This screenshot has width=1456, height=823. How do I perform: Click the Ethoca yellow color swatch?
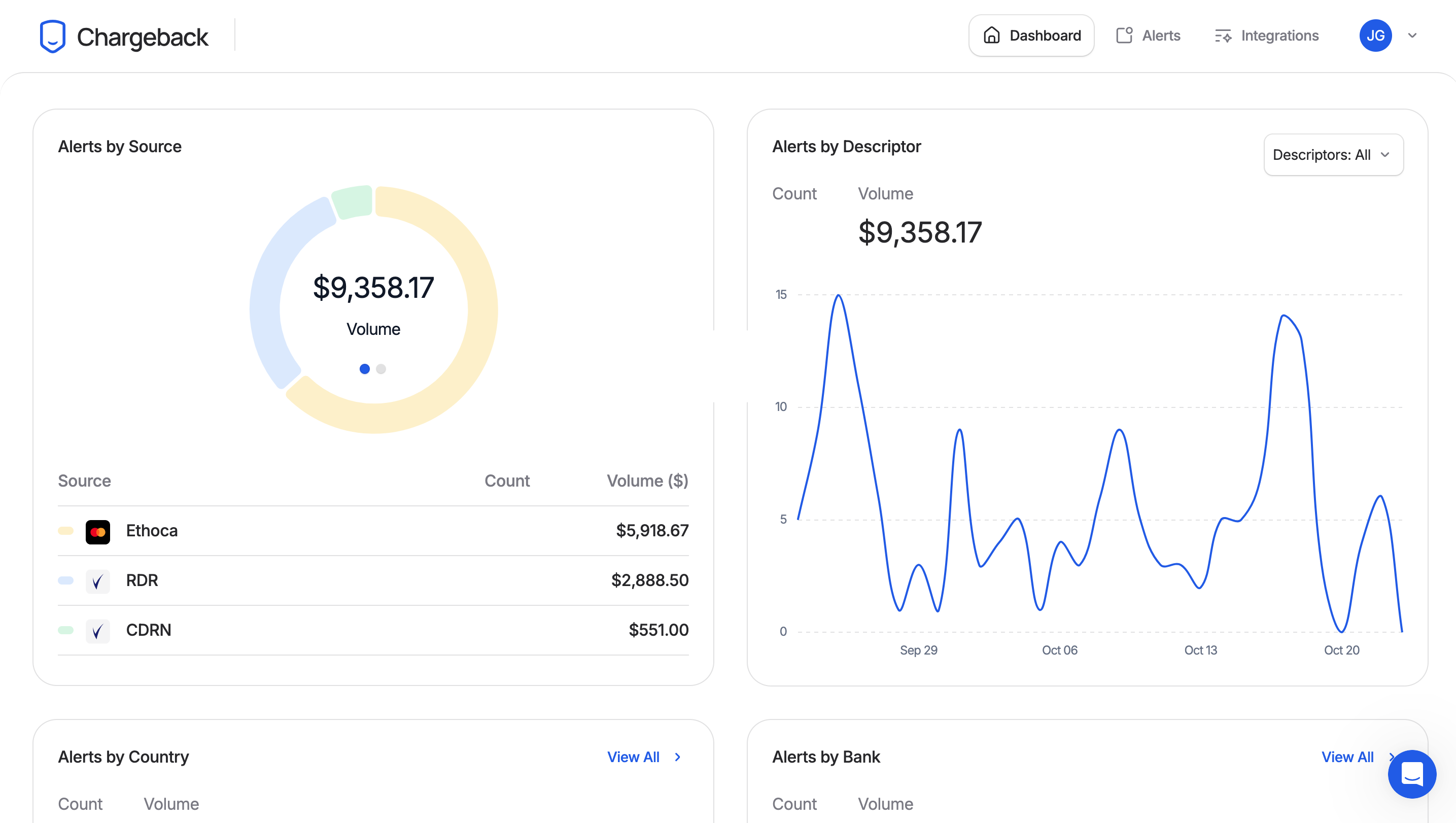pyautogui.click(x=65, y=531)
